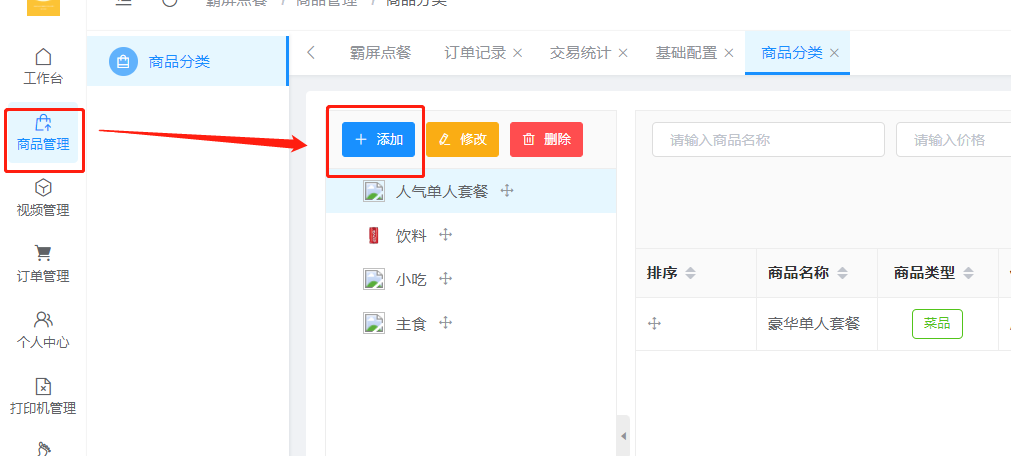
Task: Switch to the 基础配置 tab
Action: tap(686, 53)
